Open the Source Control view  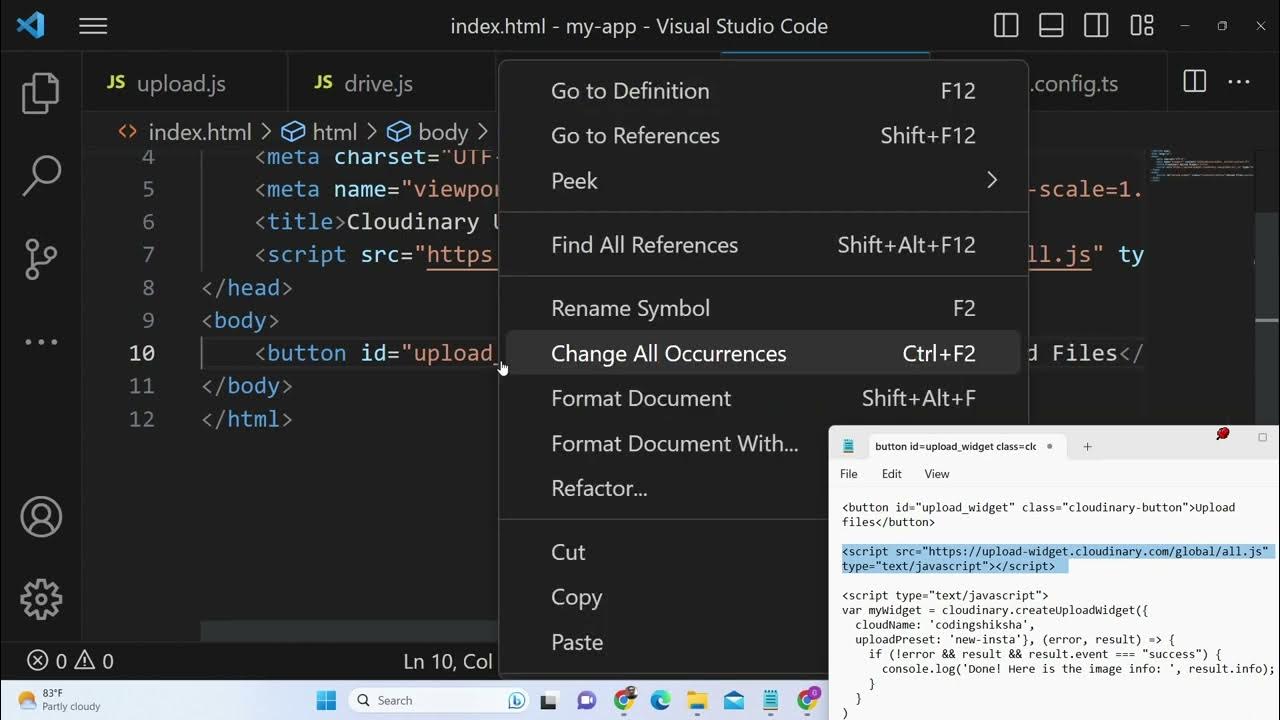pos(41,259)
